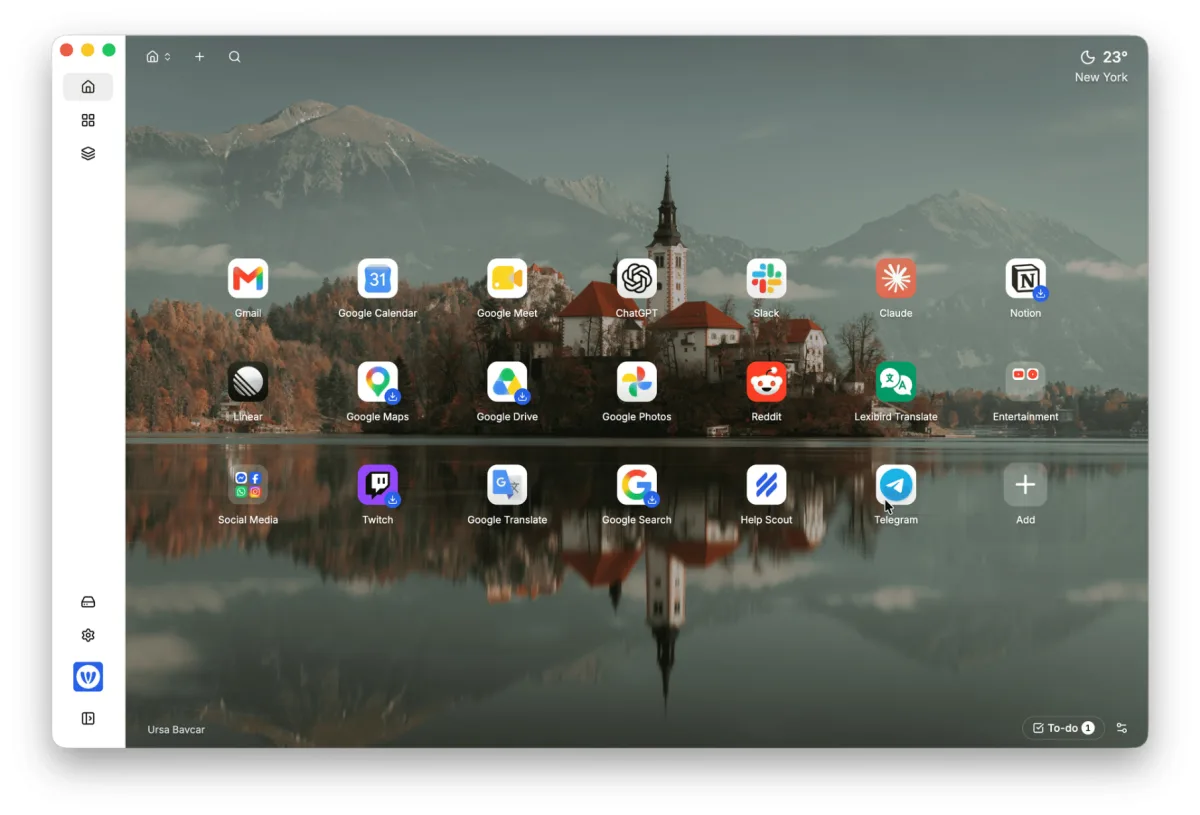Launch the Twitch app
The height and width of the screenshot is (815, 1200).
[378, 485]
